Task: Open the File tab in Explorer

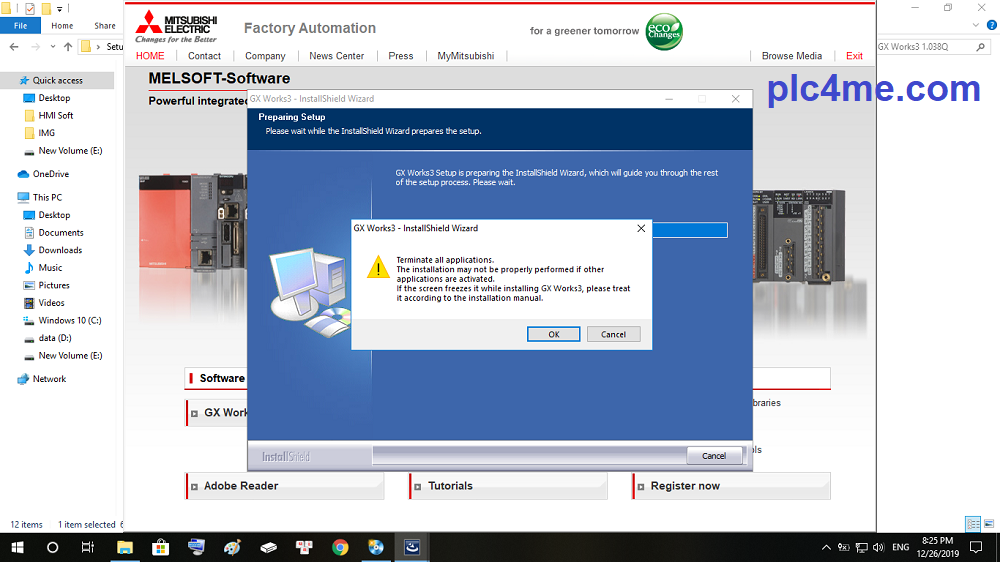Action: coord(20,26)
